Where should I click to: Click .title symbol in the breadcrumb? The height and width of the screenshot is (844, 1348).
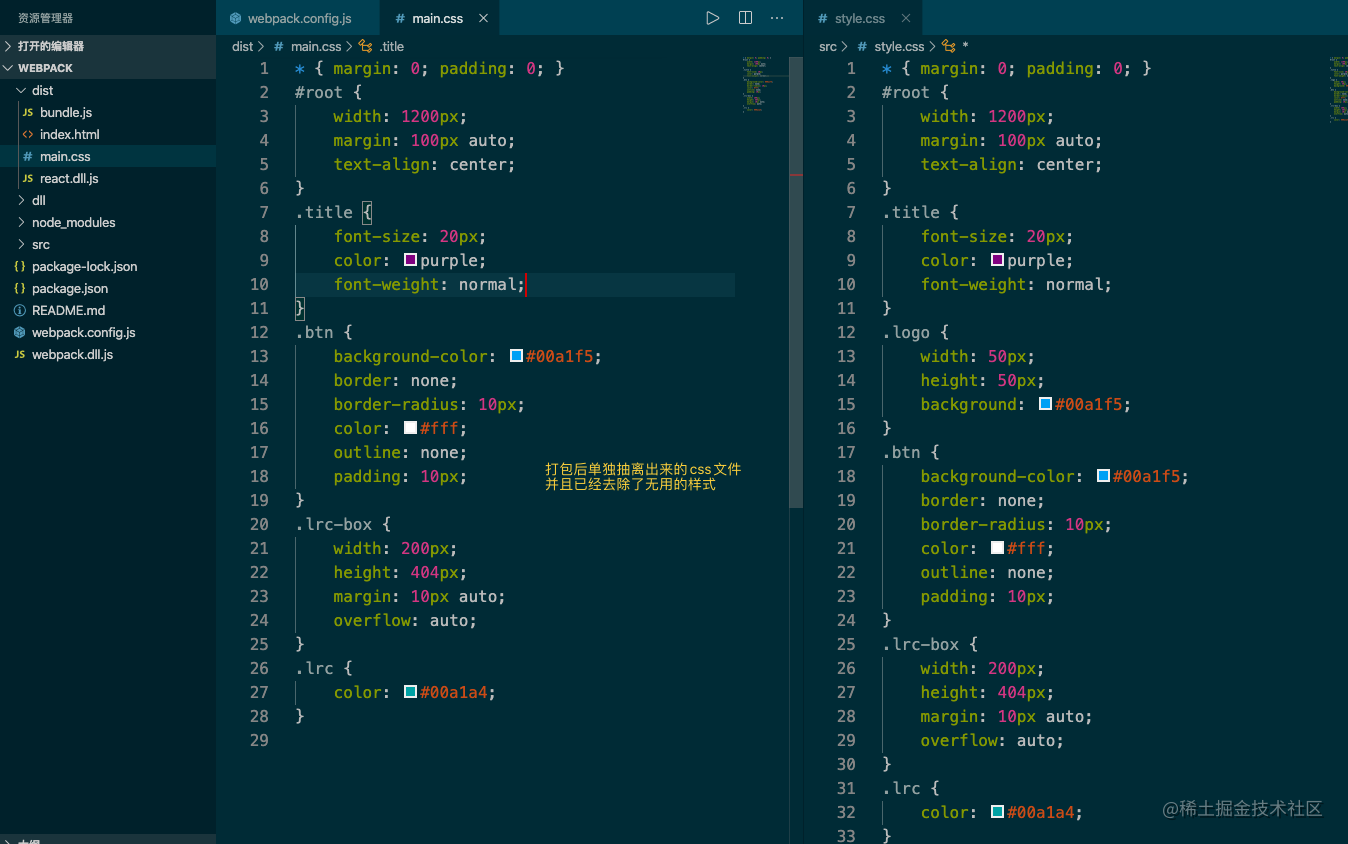coord(391,46)
